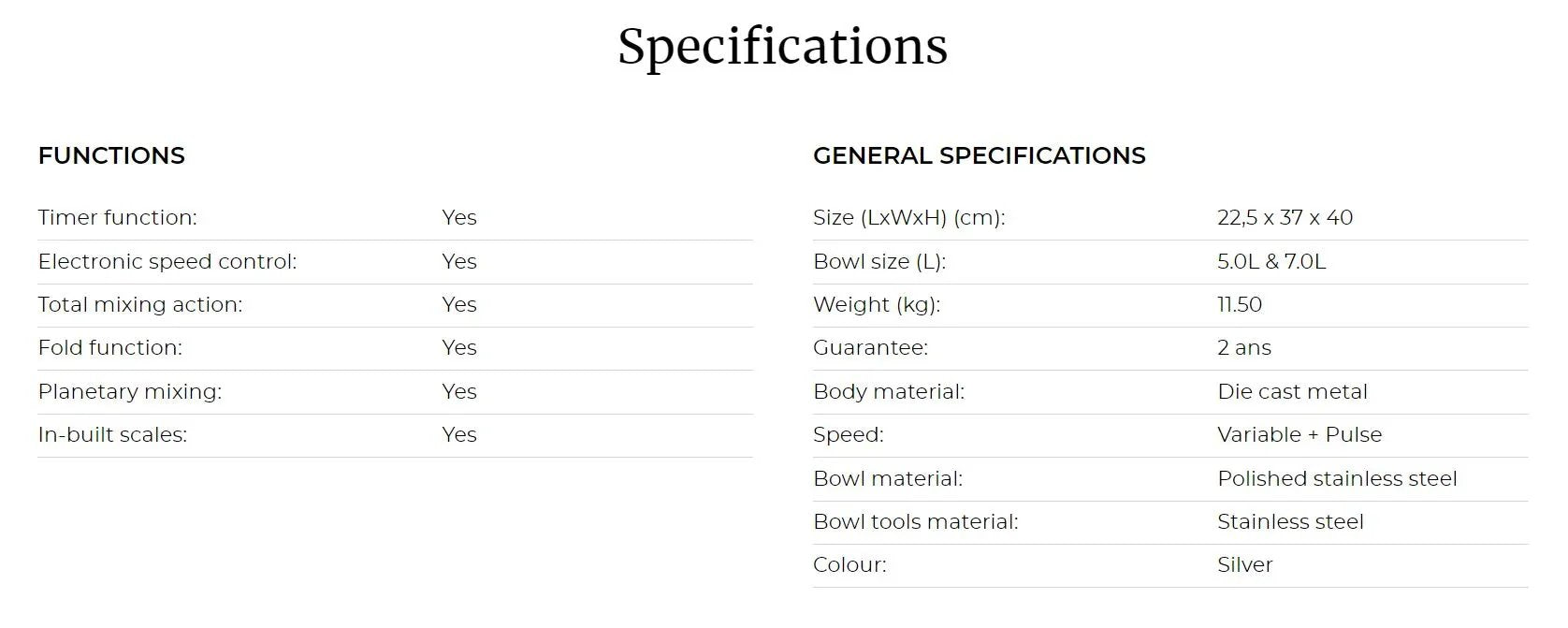Click the Silver colour value
Image resolution: width=1568 pixels, height=628 pixels.
point(1244,565)
